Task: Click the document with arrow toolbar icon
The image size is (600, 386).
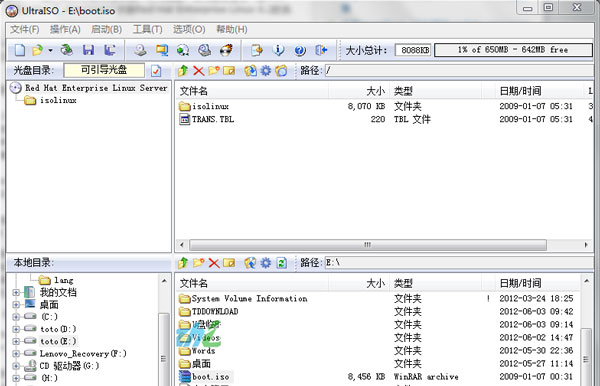Action: coord(257,50)
